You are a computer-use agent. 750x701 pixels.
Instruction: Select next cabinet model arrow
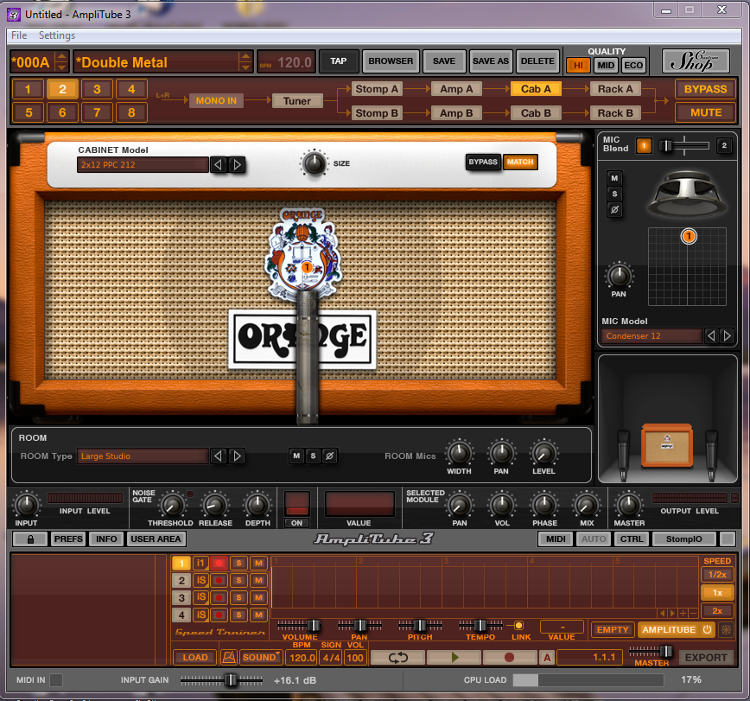237,165
